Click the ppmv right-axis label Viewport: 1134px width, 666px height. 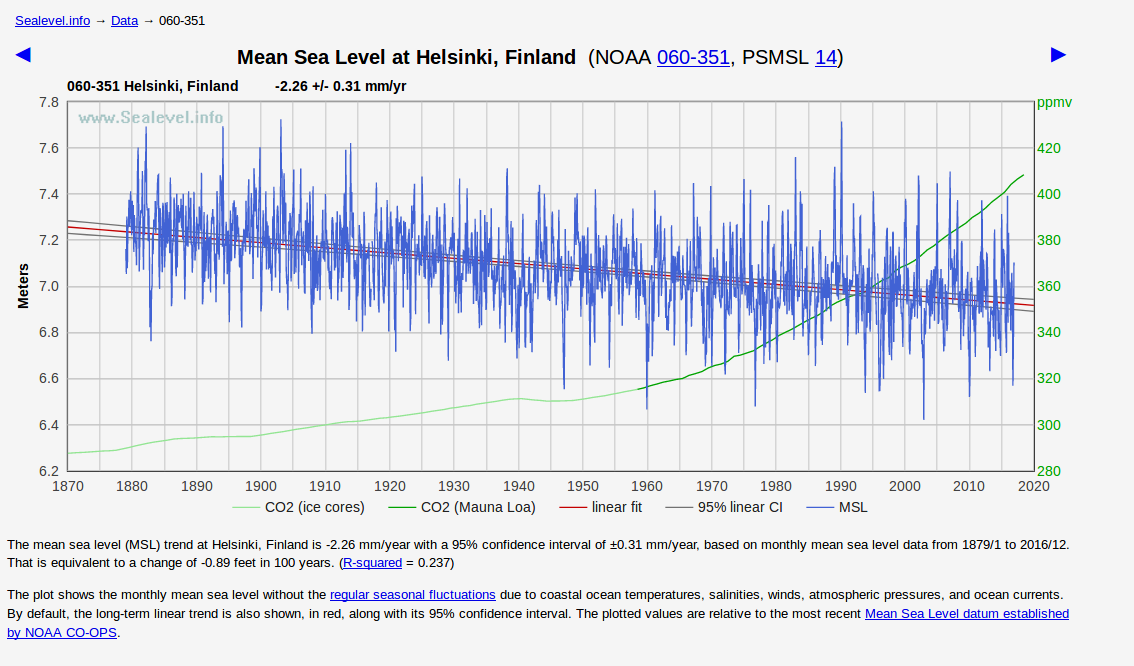[x=1054, y=102]
